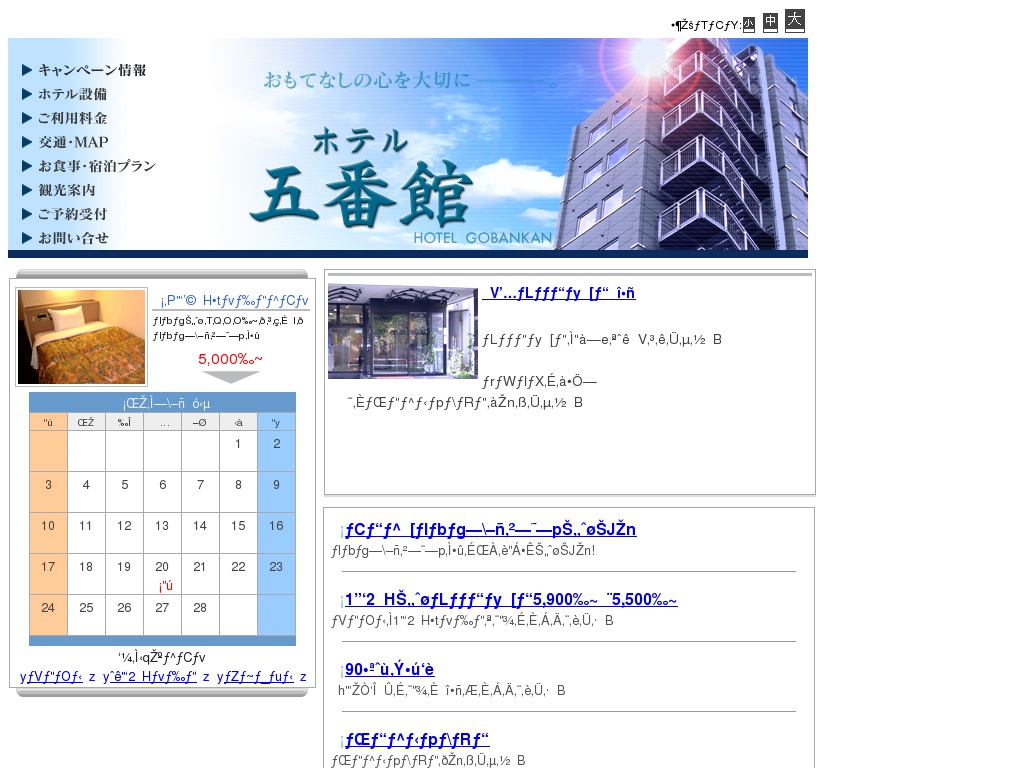Open the ご利用料金 menu item
The image size is (1024, 768).
[x=65, y=118]
